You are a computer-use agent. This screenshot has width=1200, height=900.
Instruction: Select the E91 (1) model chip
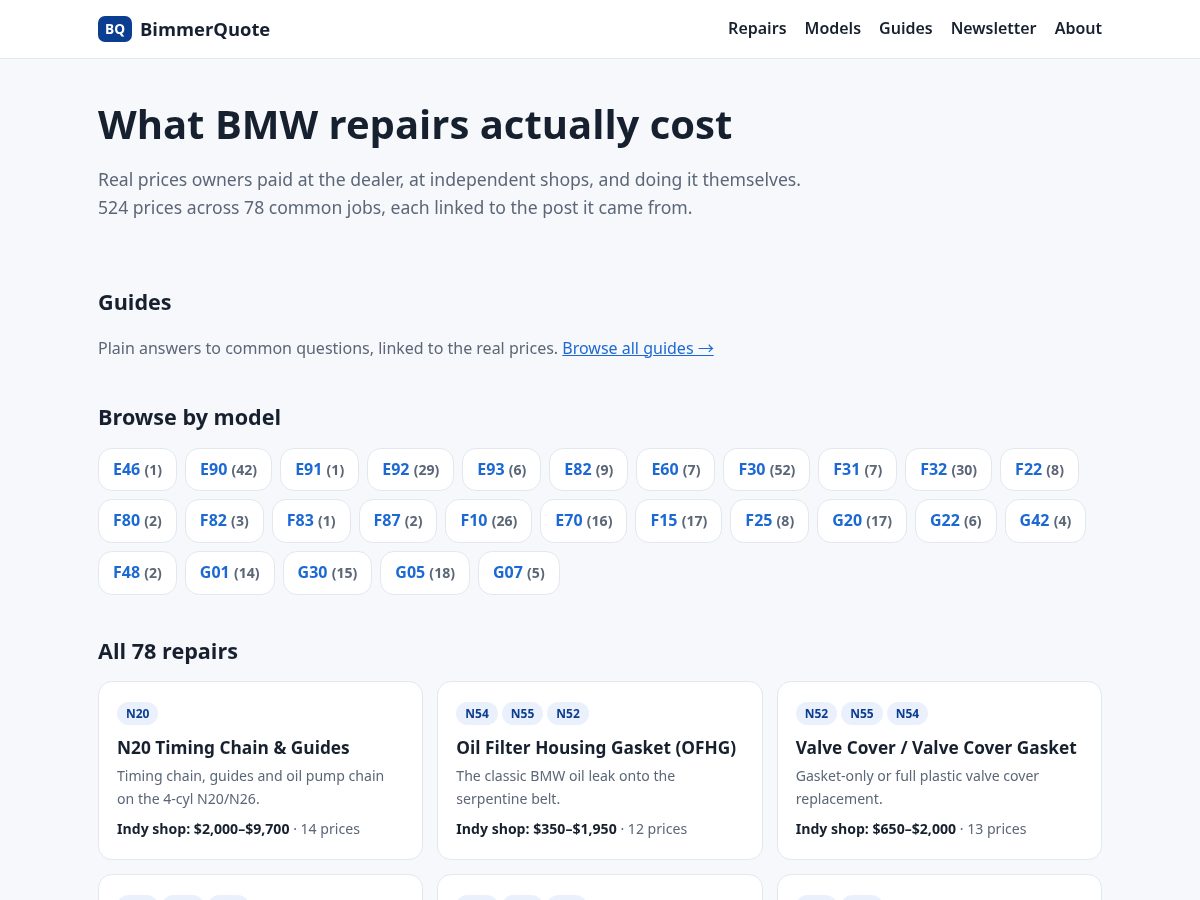319,469
